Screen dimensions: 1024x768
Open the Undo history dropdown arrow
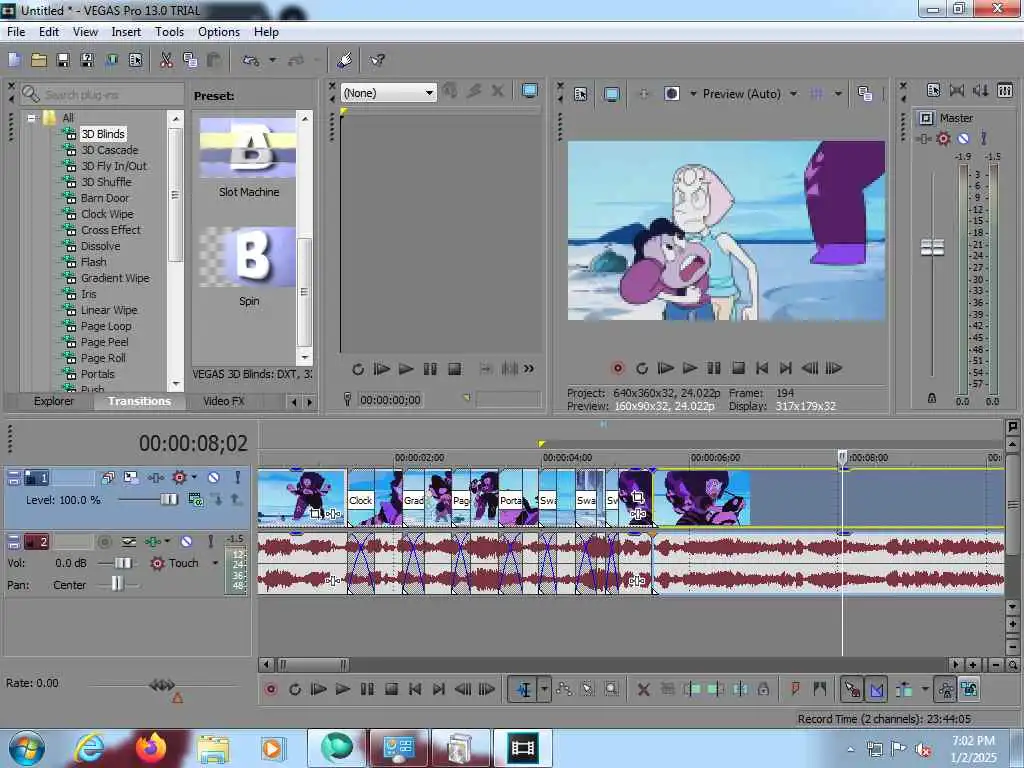coord(272,60)
